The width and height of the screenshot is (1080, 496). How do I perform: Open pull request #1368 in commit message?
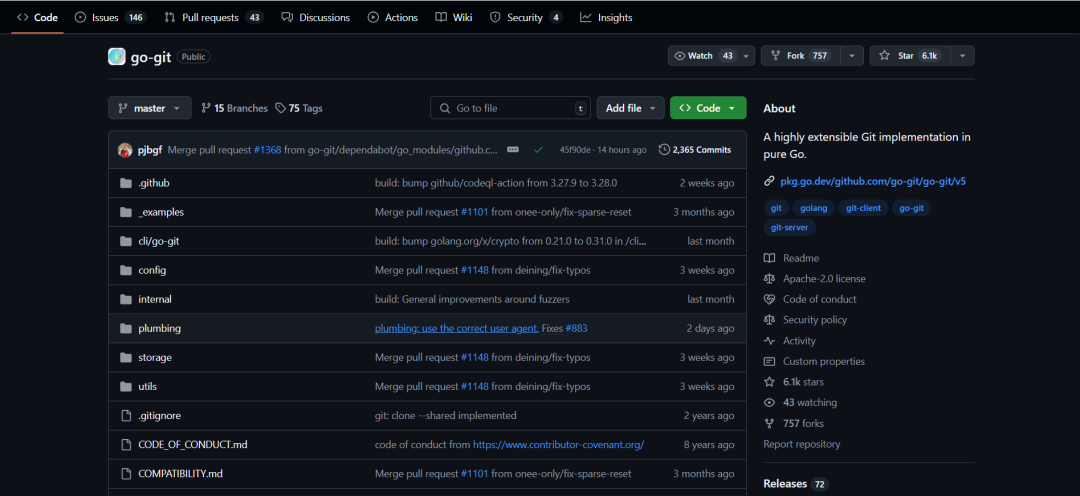267,149
